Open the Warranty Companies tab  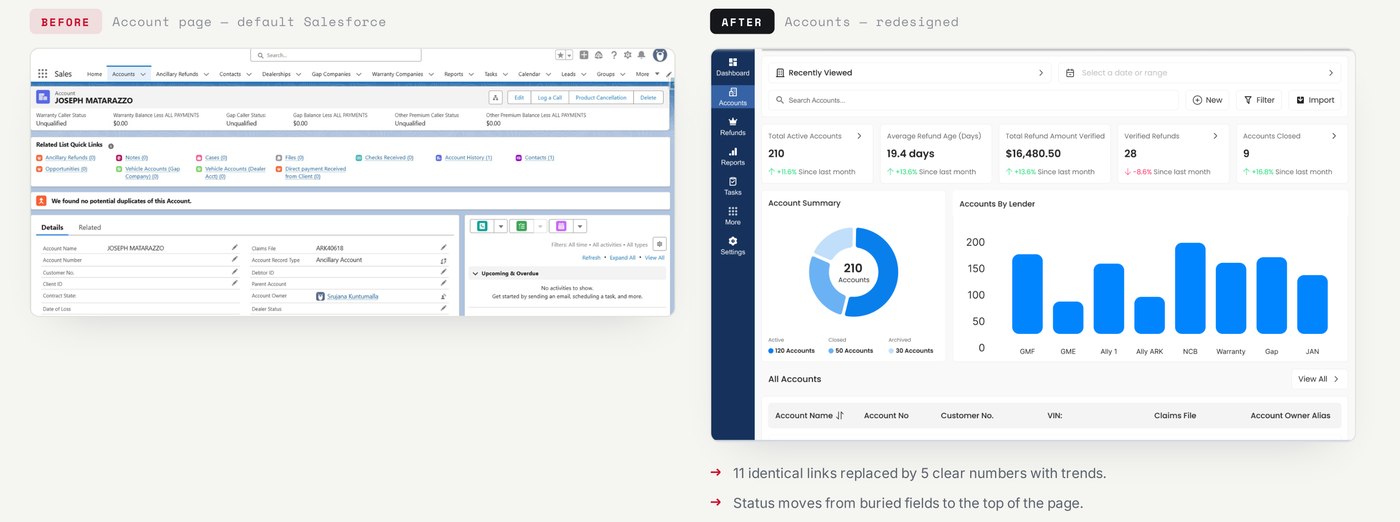pos(398,74)
